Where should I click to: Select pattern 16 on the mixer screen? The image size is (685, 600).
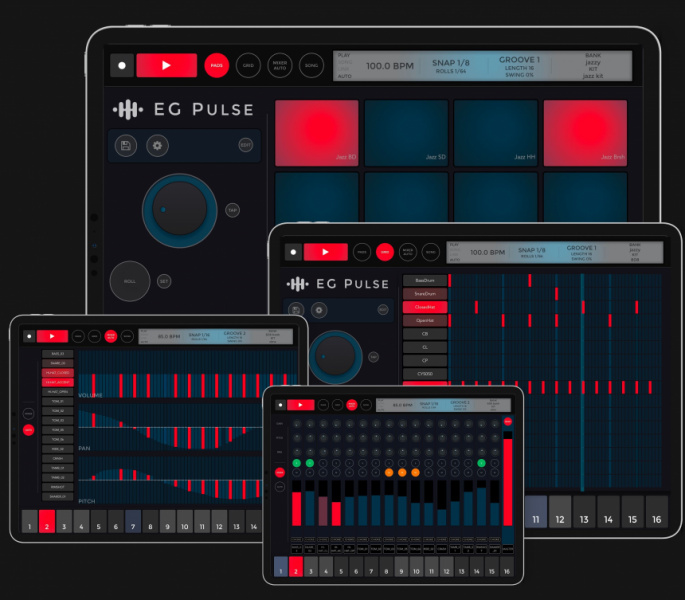tap(507, 567)
